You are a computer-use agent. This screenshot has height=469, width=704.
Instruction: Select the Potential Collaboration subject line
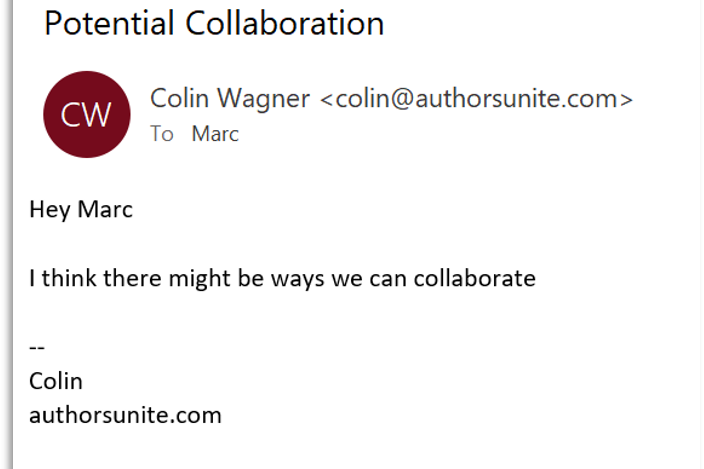[x=213, y=23]
